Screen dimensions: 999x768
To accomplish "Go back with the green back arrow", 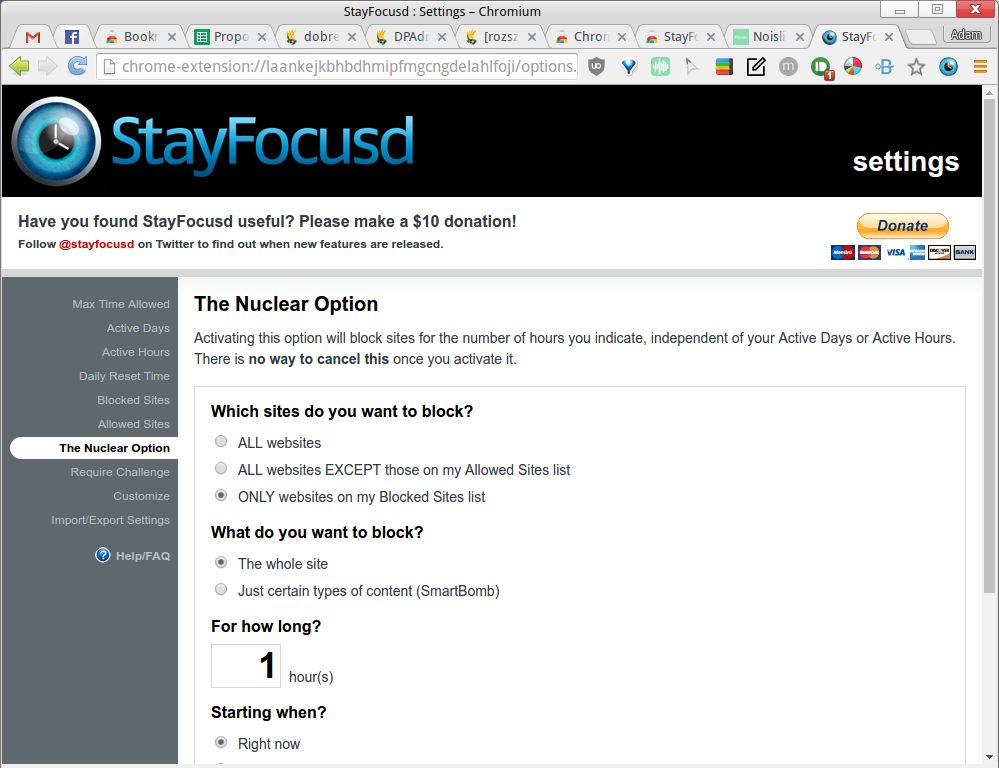I will 20,66.
